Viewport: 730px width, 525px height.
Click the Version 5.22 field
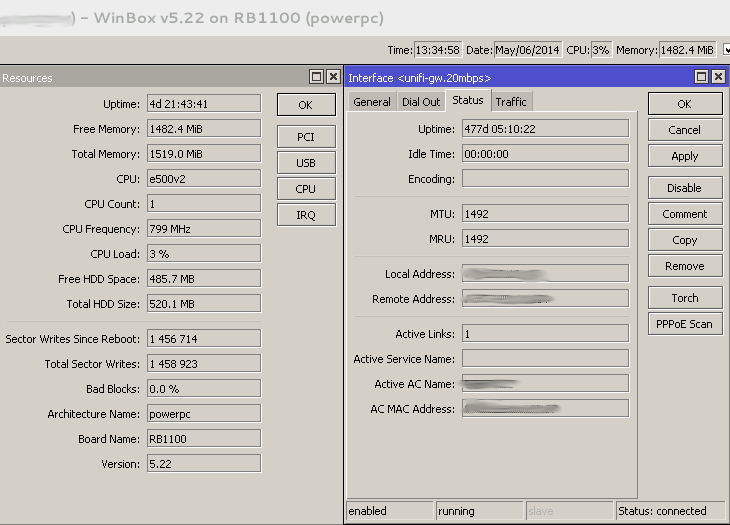click(204, 464)
